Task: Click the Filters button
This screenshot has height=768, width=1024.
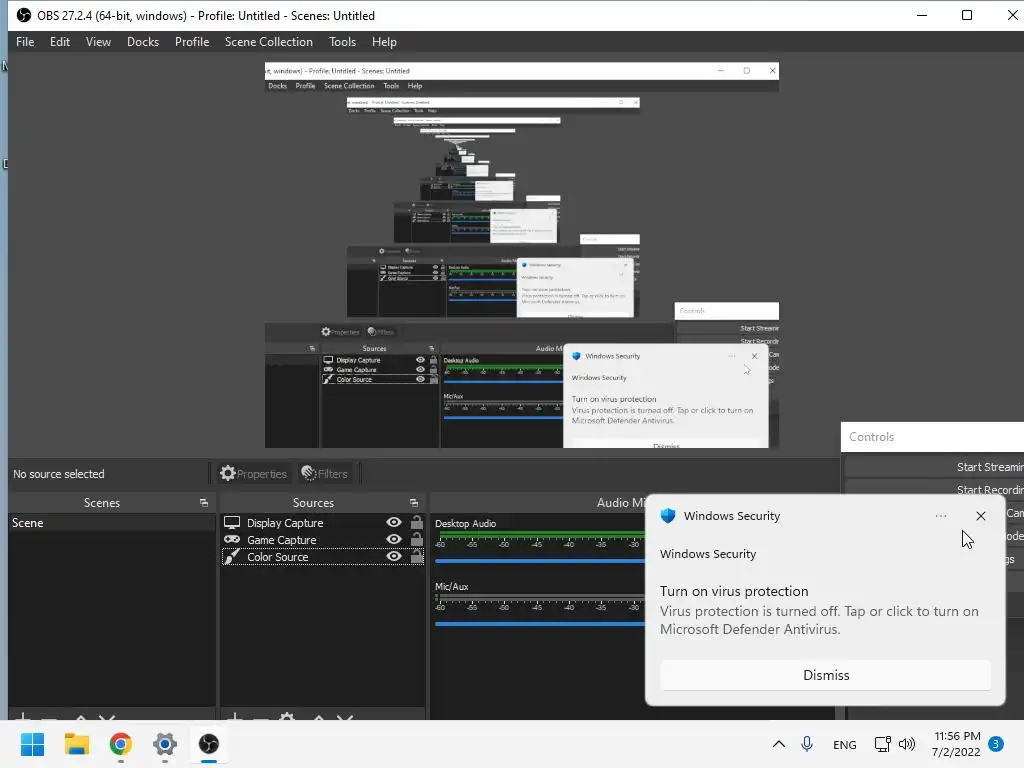Action: coord(325,473)
